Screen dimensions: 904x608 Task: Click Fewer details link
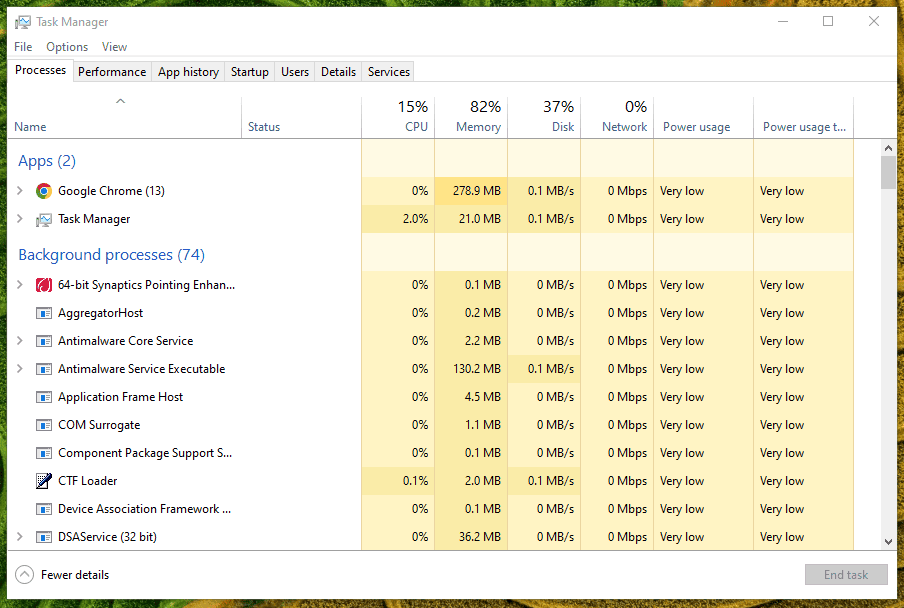coord(75,575)
